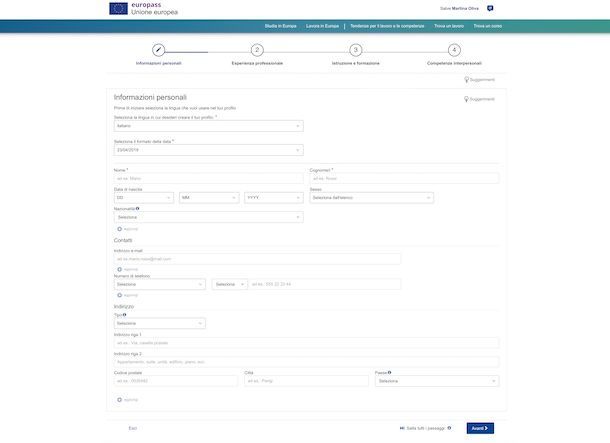Open the birth day DD dropdown

[144, 198]
